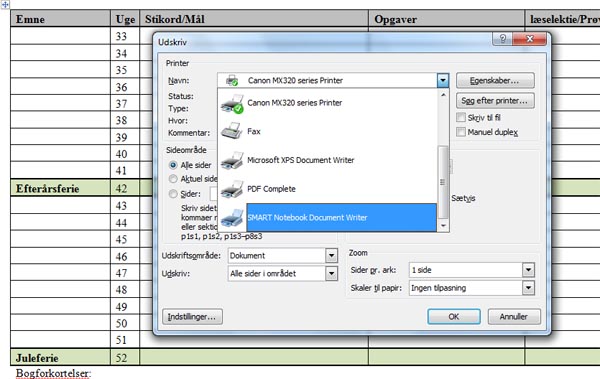Click the printer list scrollbar down arrow

tap(443, 226)
